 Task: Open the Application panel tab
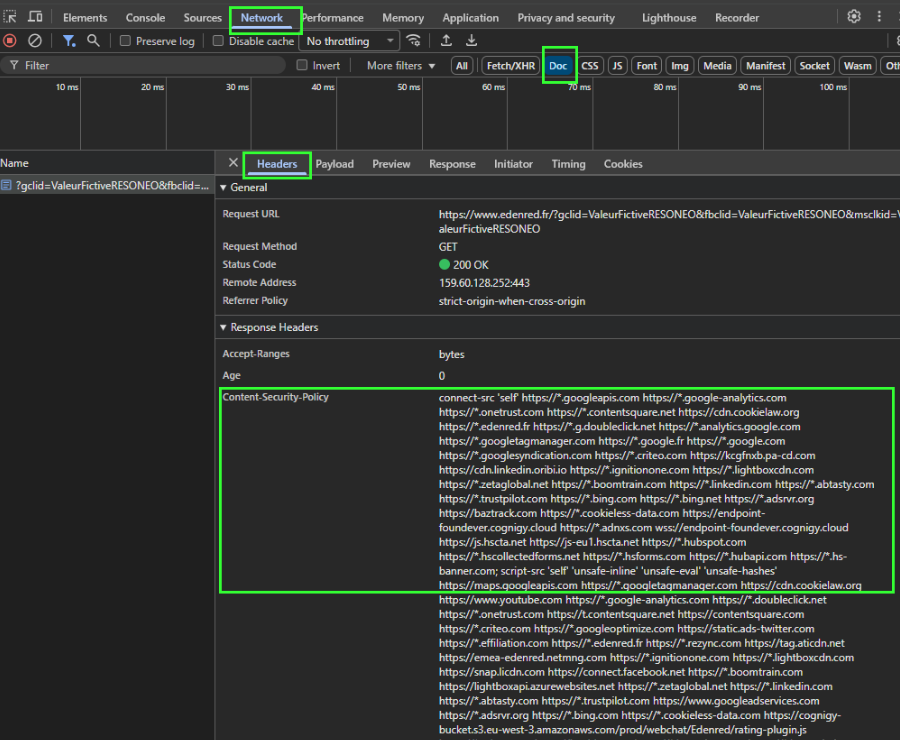[x=470, y=18]
